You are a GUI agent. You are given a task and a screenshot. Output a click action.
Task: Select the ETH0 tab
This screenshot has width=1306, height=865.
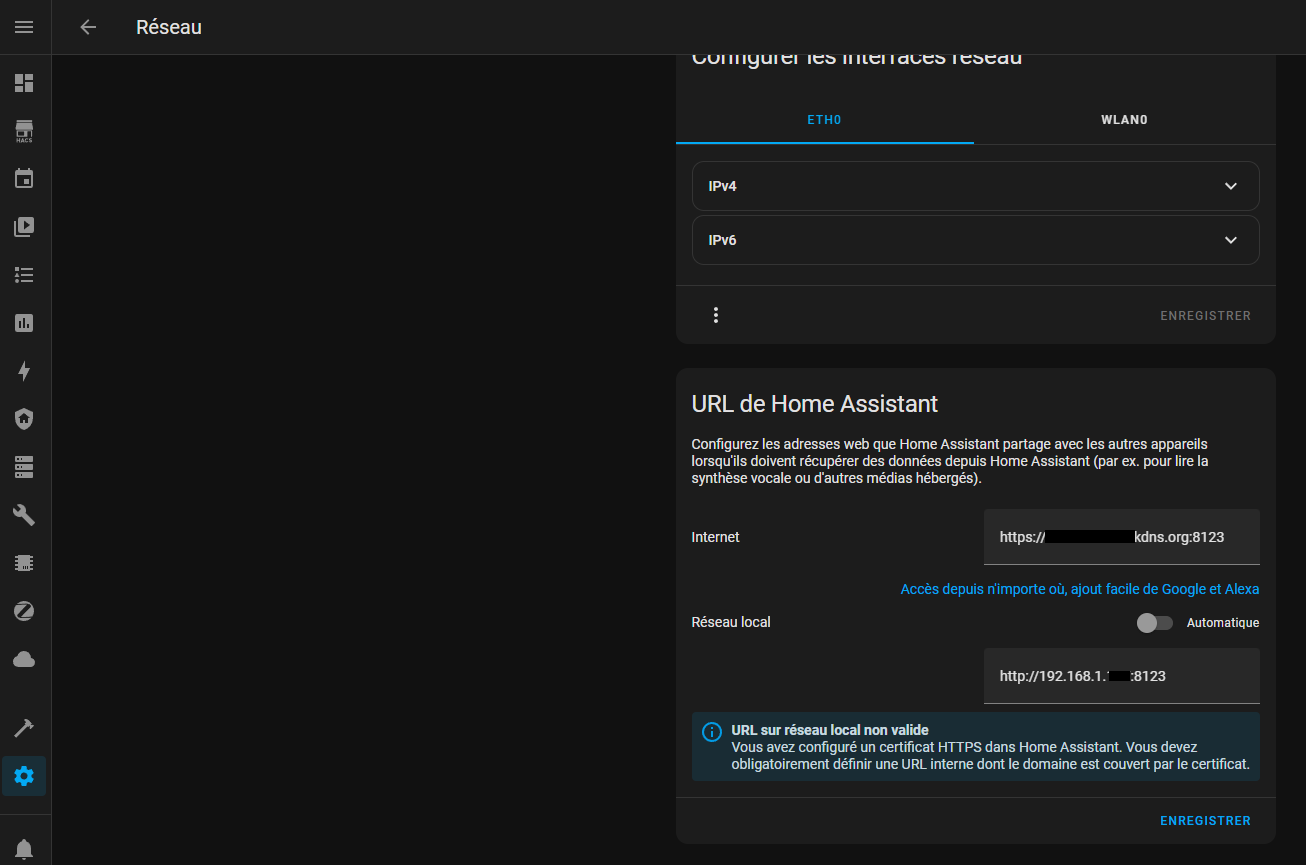click(x=825, y=120)
